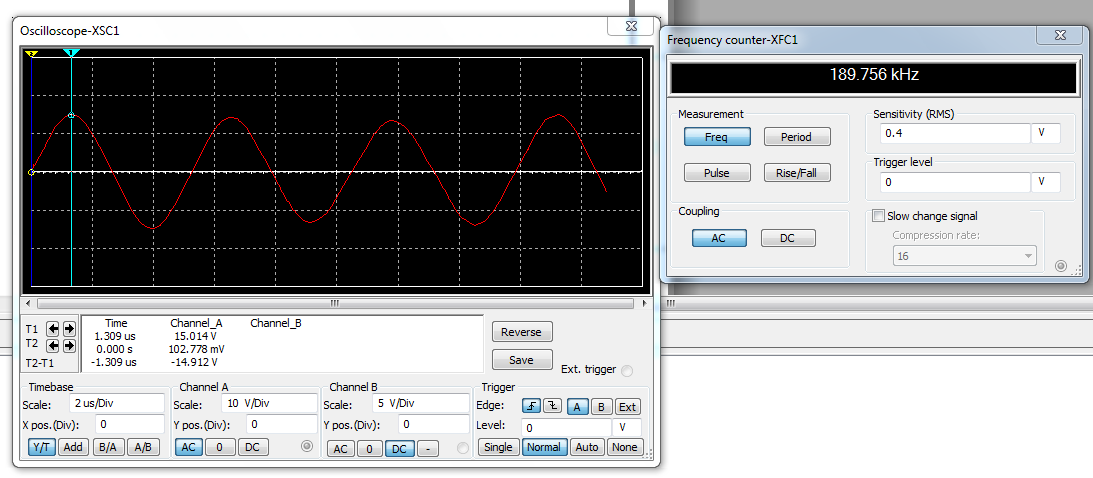The image size is (1093, 478).
Task: Enable Slow change signal checkbox
Action: coord(878,216)
